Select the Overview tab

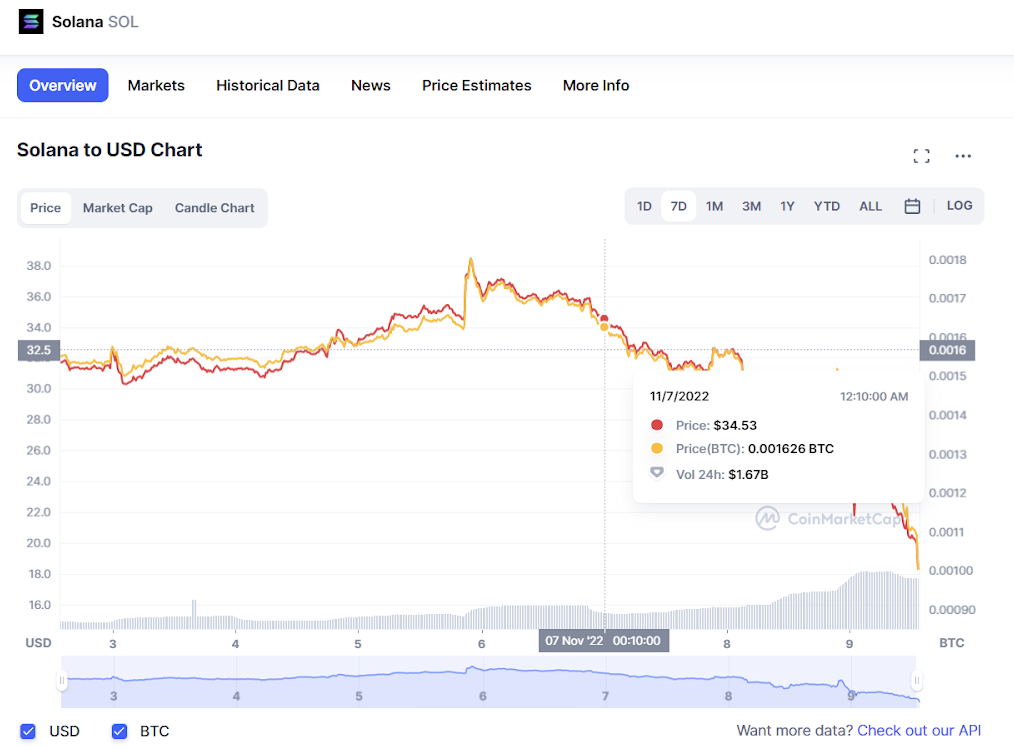63,85
